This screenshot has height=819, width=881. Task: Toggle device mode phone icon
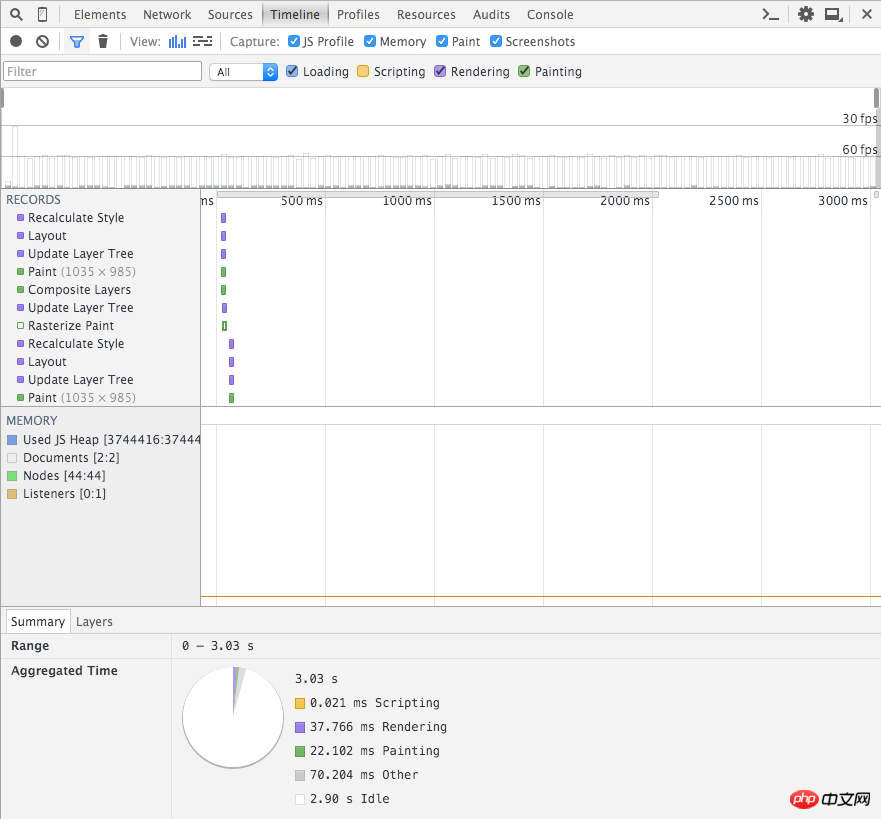(42, 14)
